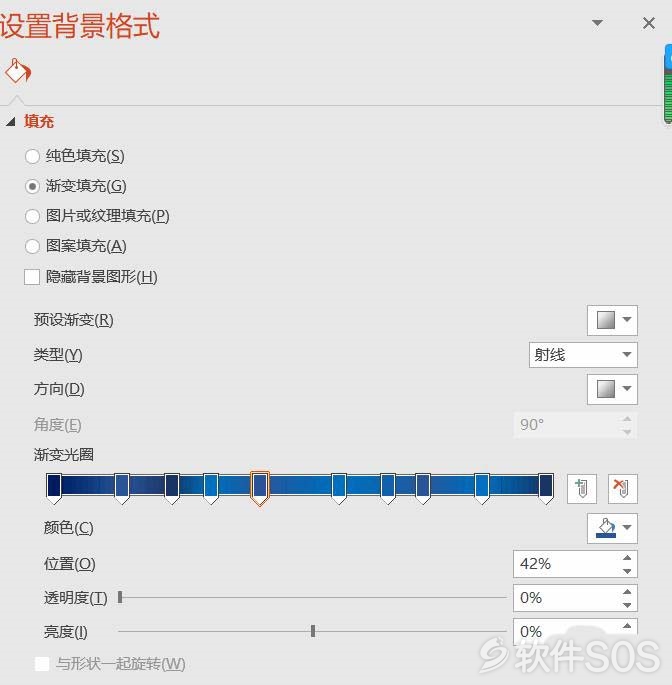Click the 渐变光圈 label
The height and width of the screenshot is (685, 672).
[x=64, y=455]
